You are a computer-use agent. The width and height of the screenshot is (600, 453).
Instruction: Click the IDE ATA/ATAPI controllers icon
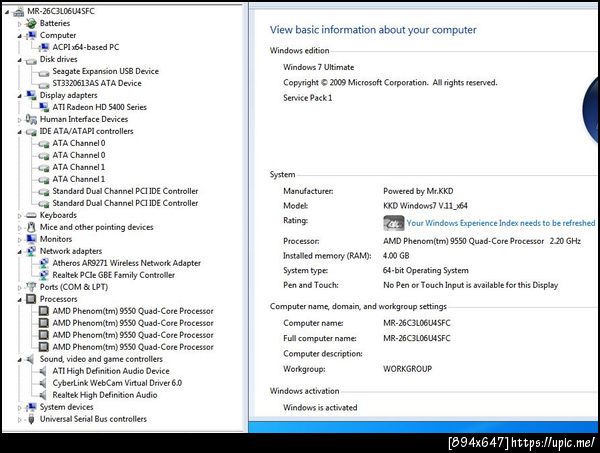(x=31, y=131)
